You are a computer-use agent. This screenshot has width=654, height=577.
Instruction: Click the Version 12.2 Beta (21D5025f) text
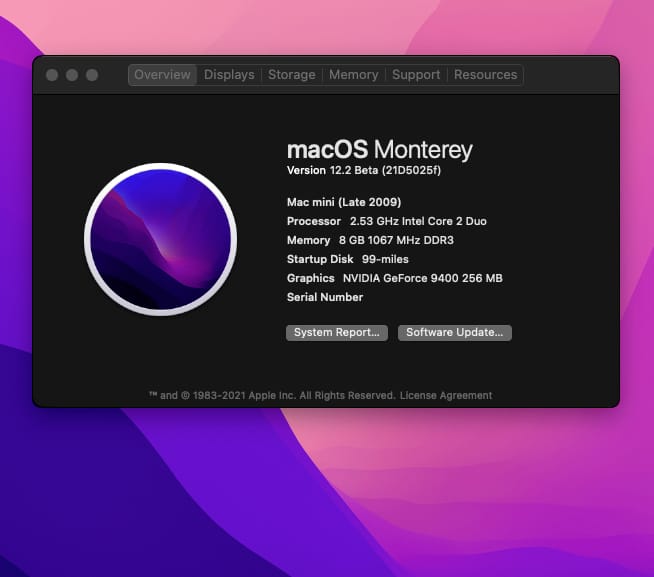(364, 170)
